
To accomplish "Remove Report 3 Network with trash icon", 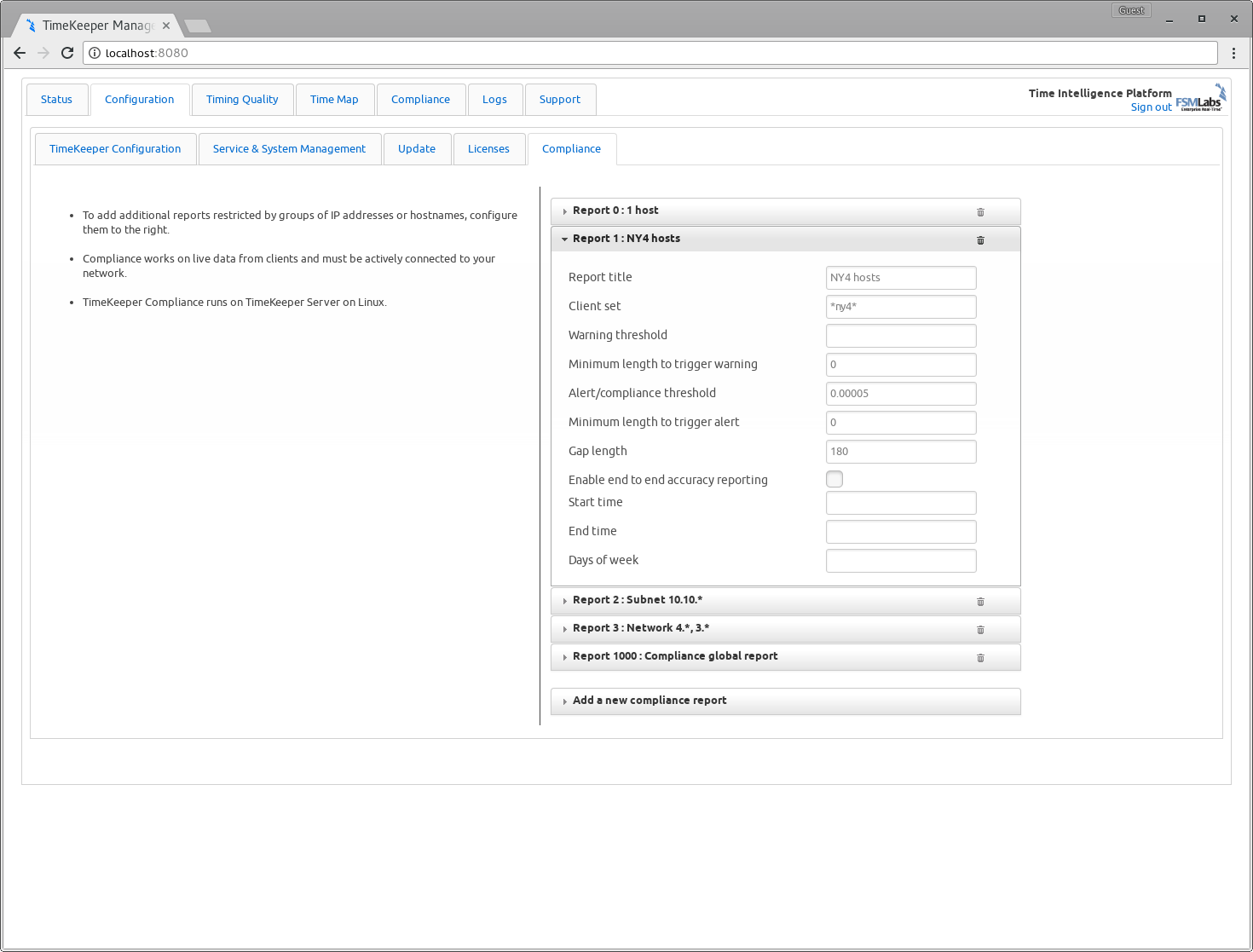I will (980, 630).
